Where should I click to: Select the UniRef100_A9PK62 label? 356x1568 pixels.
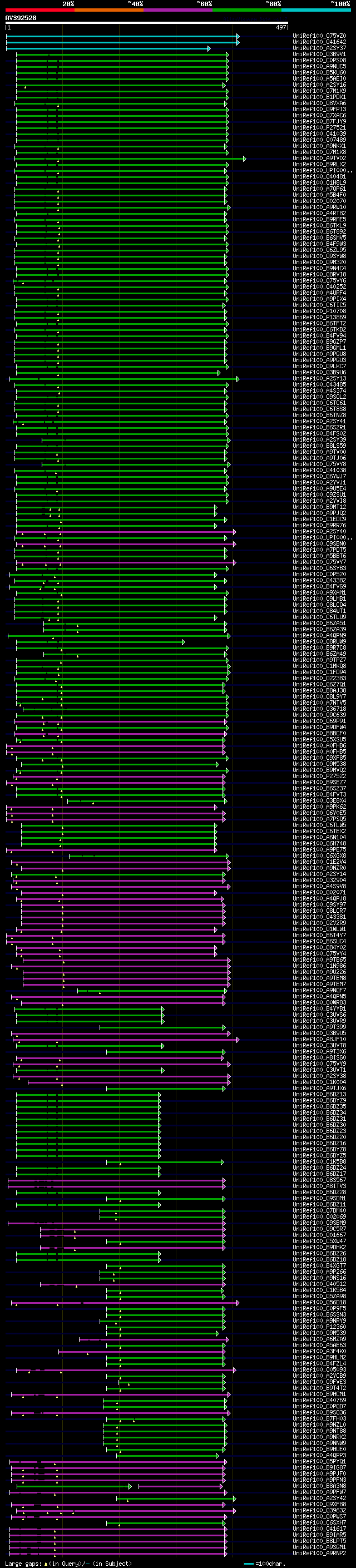319,807
